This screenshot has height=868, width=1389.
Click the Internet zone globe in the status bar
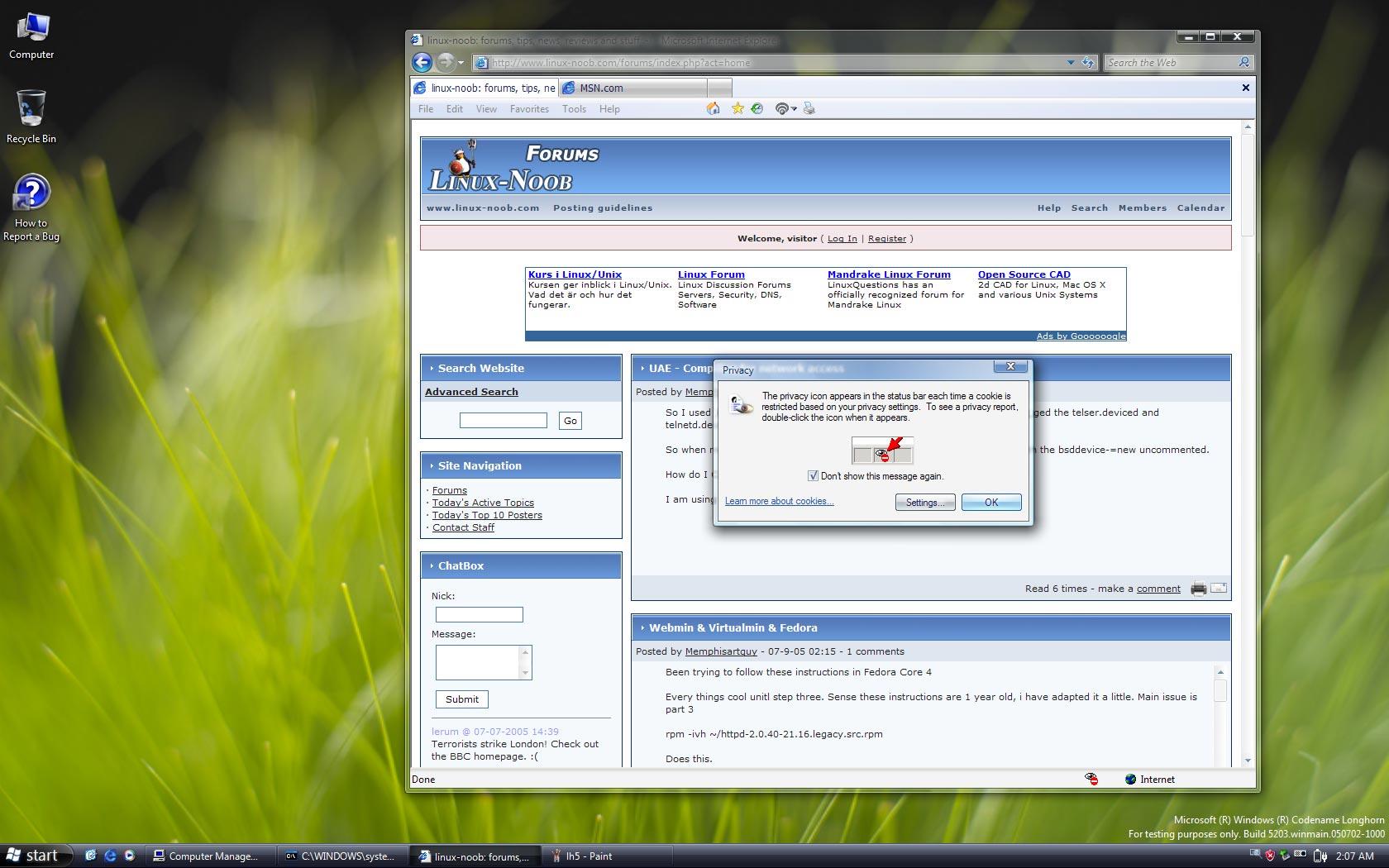tap(1130, 779)
